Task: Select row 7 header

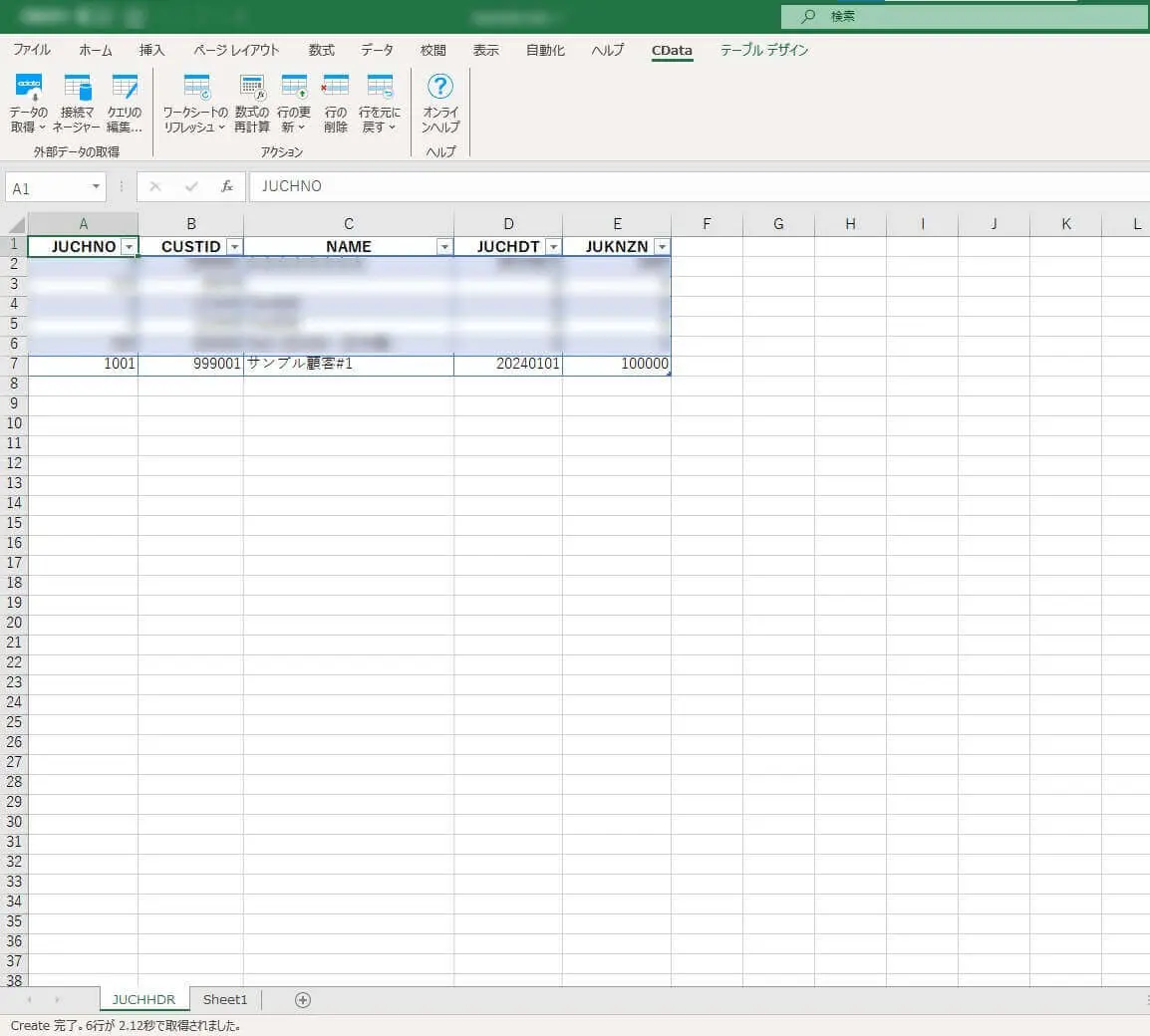Action: [14, 364]
